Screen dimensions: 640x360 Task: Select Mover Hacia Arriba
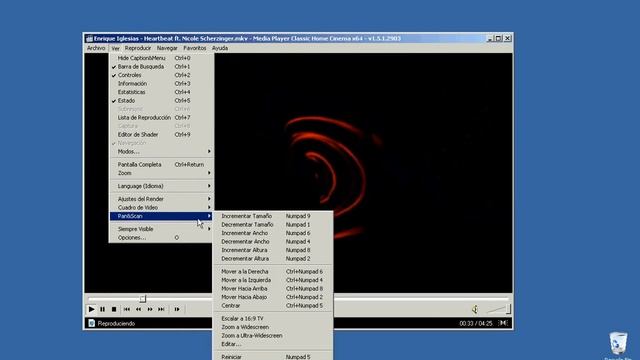click(273, 289)
